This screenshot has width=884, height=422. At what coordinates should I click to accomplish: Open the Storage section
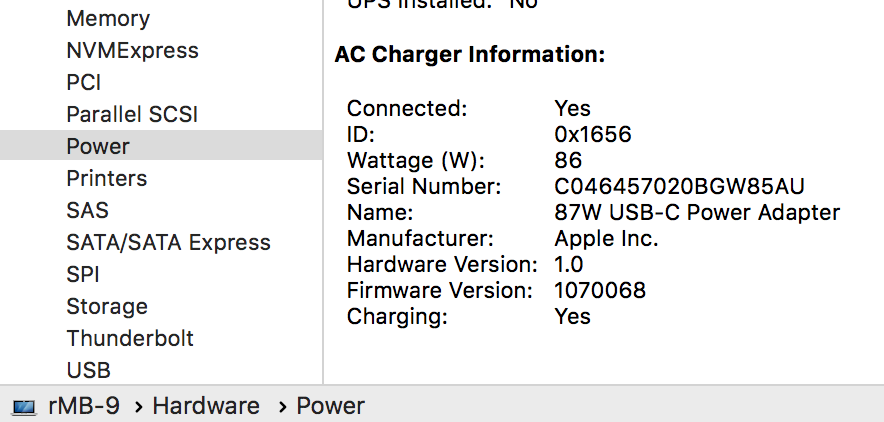point(107,307)
